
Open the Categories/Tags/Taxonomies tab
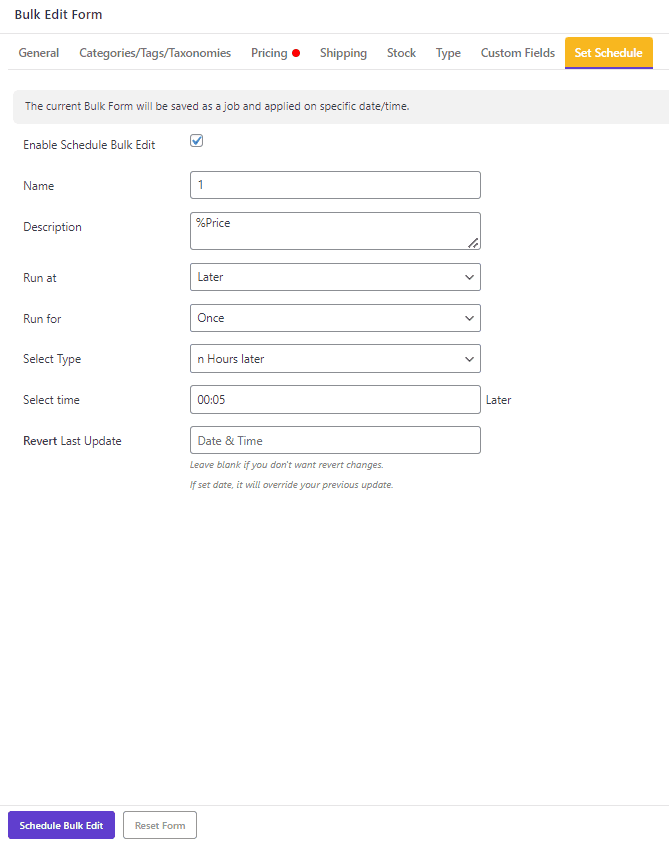[155, 53]
